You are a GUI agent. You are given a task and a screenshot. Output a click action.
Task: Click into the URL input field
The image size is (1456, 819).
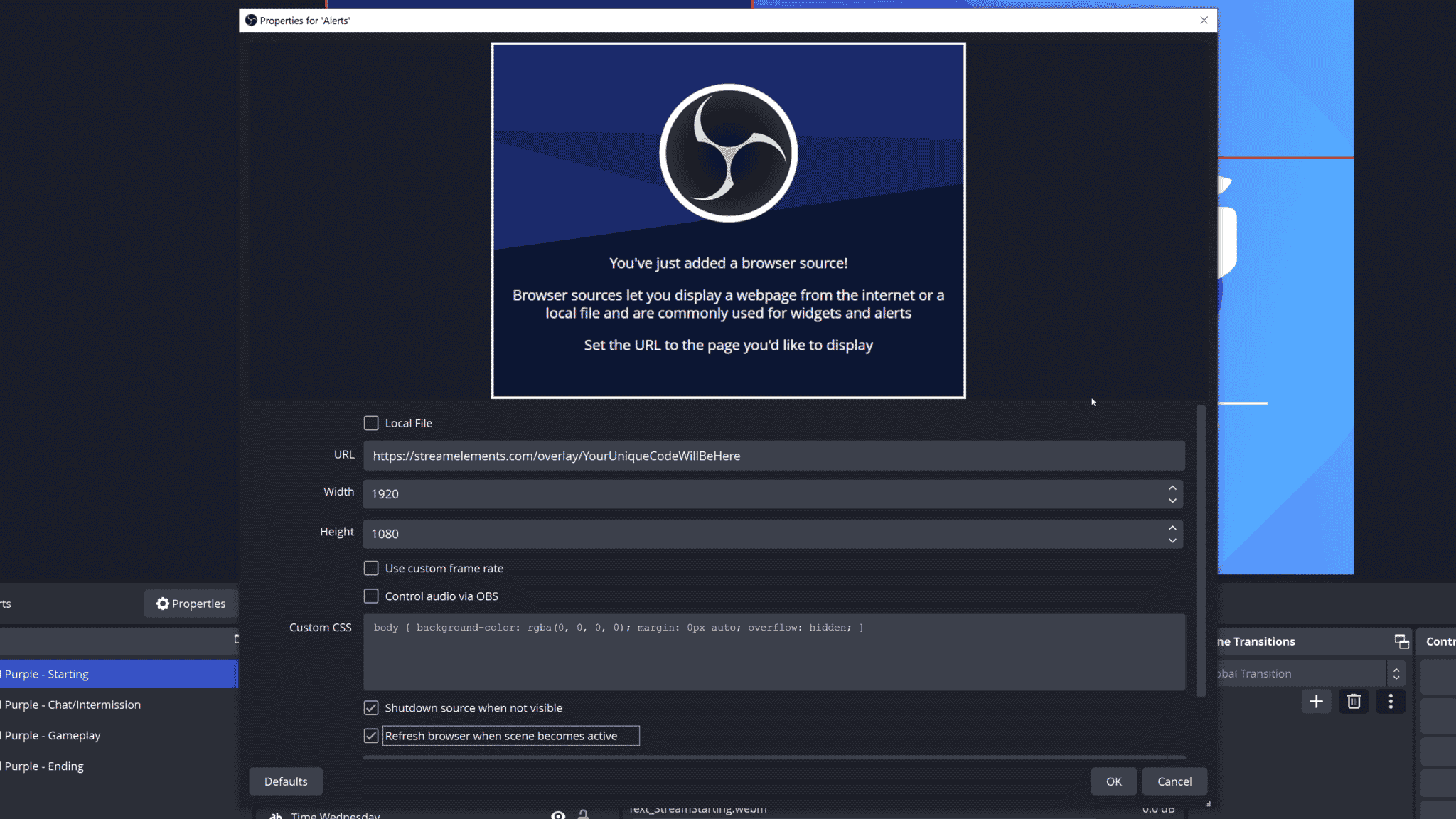[773, 456]
